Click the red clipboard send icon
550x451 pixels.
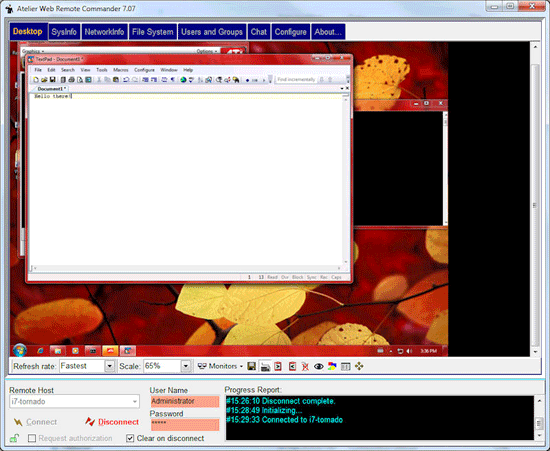[x=278, y=366]
